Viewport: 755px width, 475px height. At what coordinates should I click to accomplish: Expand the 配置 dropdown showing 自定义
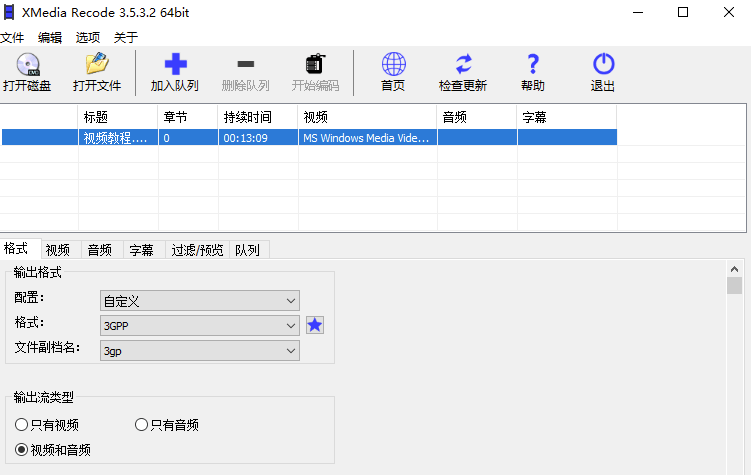click(200, 301)
